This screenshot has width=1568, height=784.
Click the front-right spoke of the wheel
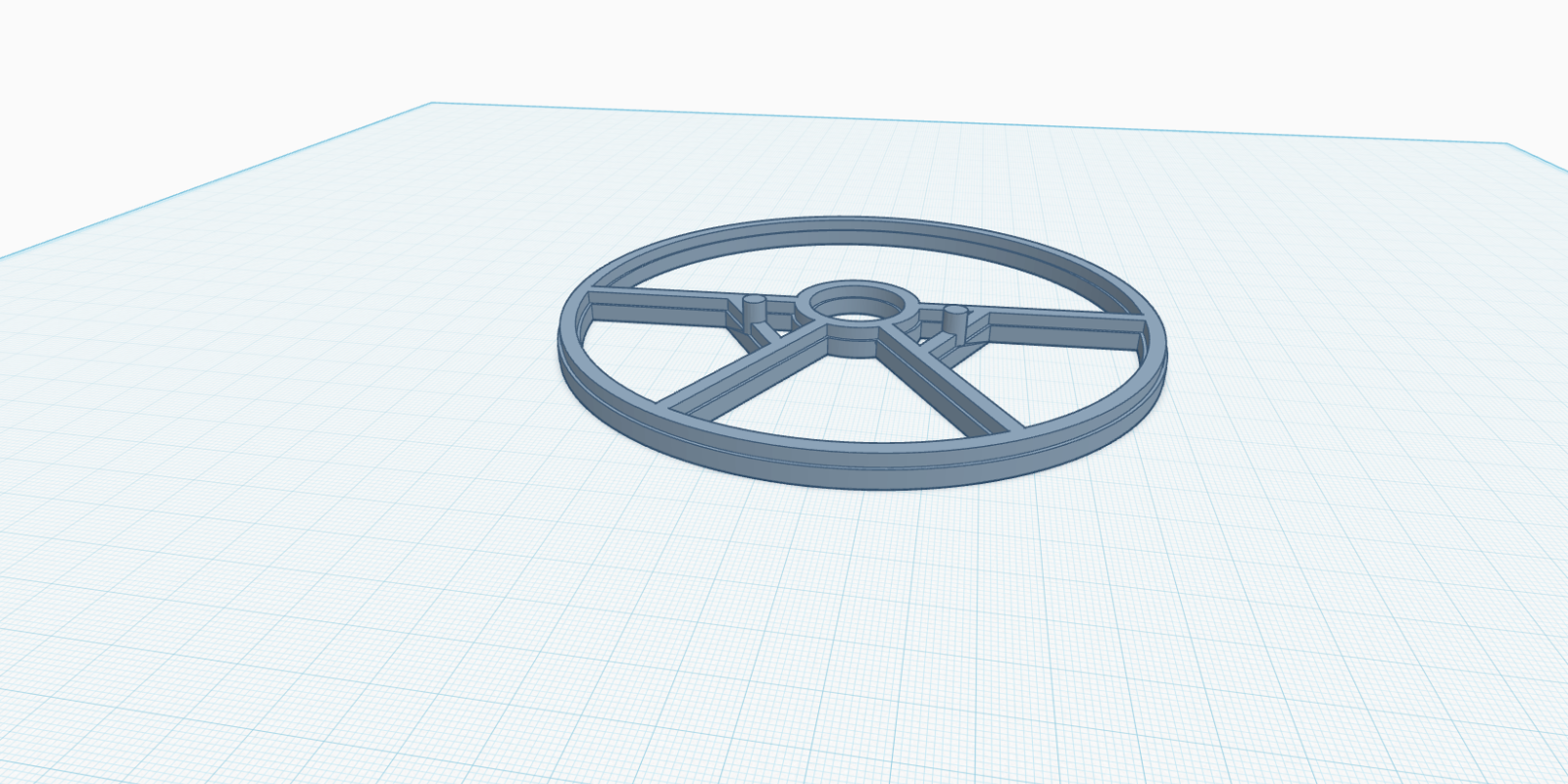(949, 380)
